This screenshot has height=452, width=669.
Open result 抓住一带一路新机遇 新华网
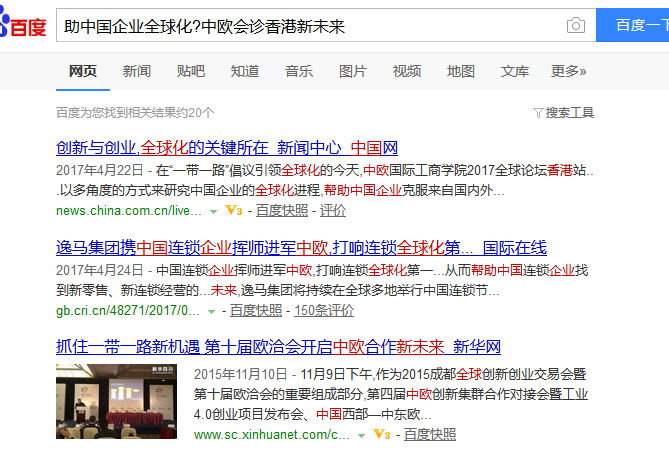tap(278, 347)
